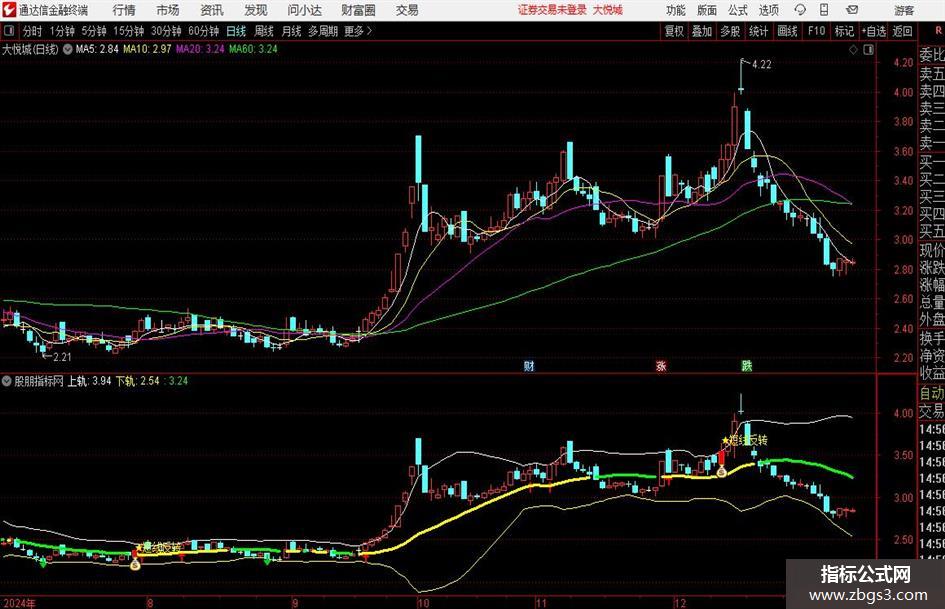The width and height of the screenshot is (945, 609).
Task: Switch to the 分时 chart tab
Action: (x=33, y=31)
